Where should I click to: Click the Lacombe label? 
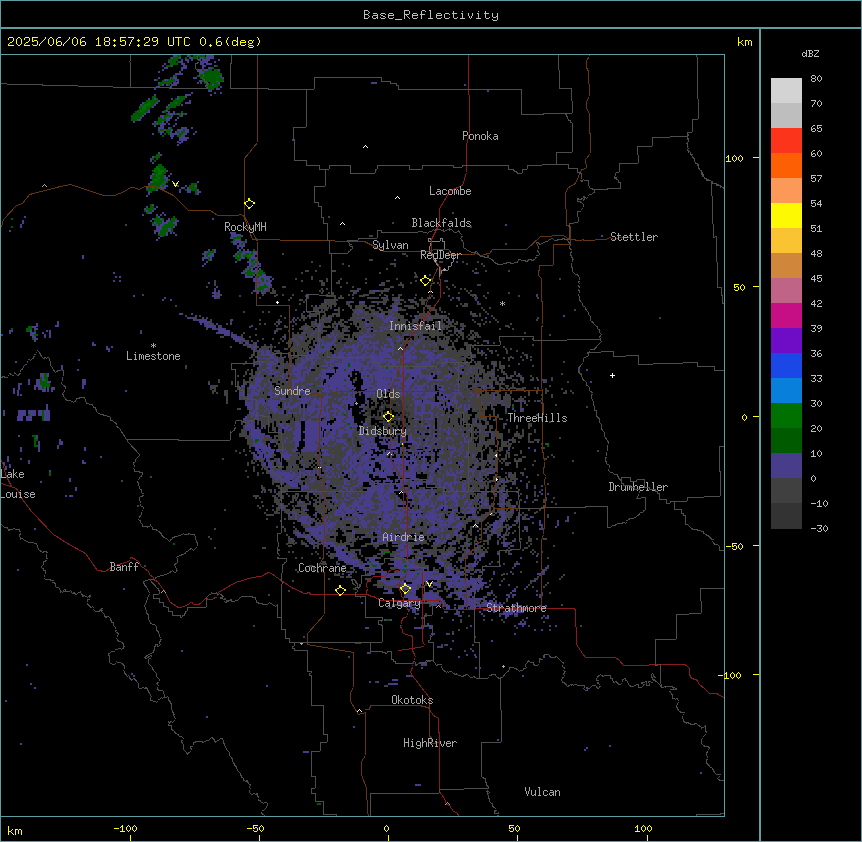pyautogui.click(x=450, y=191)
